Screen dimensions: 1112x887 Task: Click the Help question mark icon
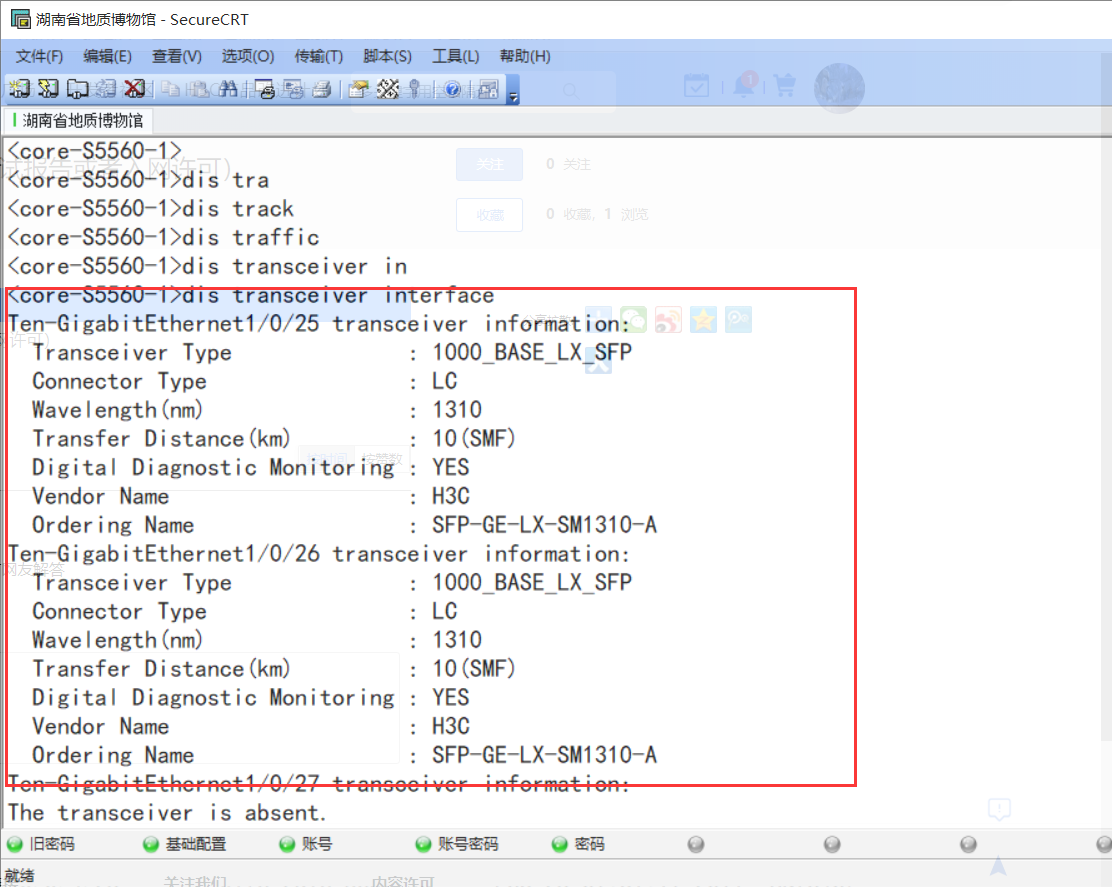tap(452, 89)
